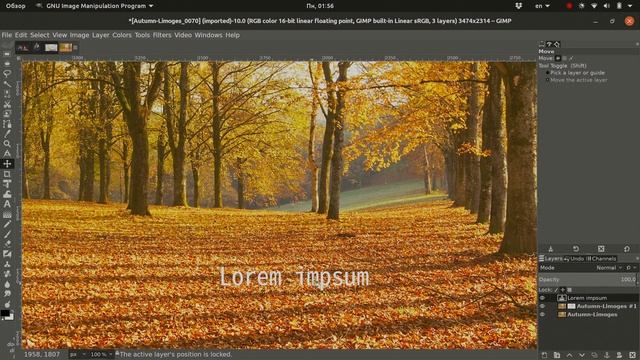
Task: Select the Rectangle Select tool in toolbox
Action: pos(7,54)
